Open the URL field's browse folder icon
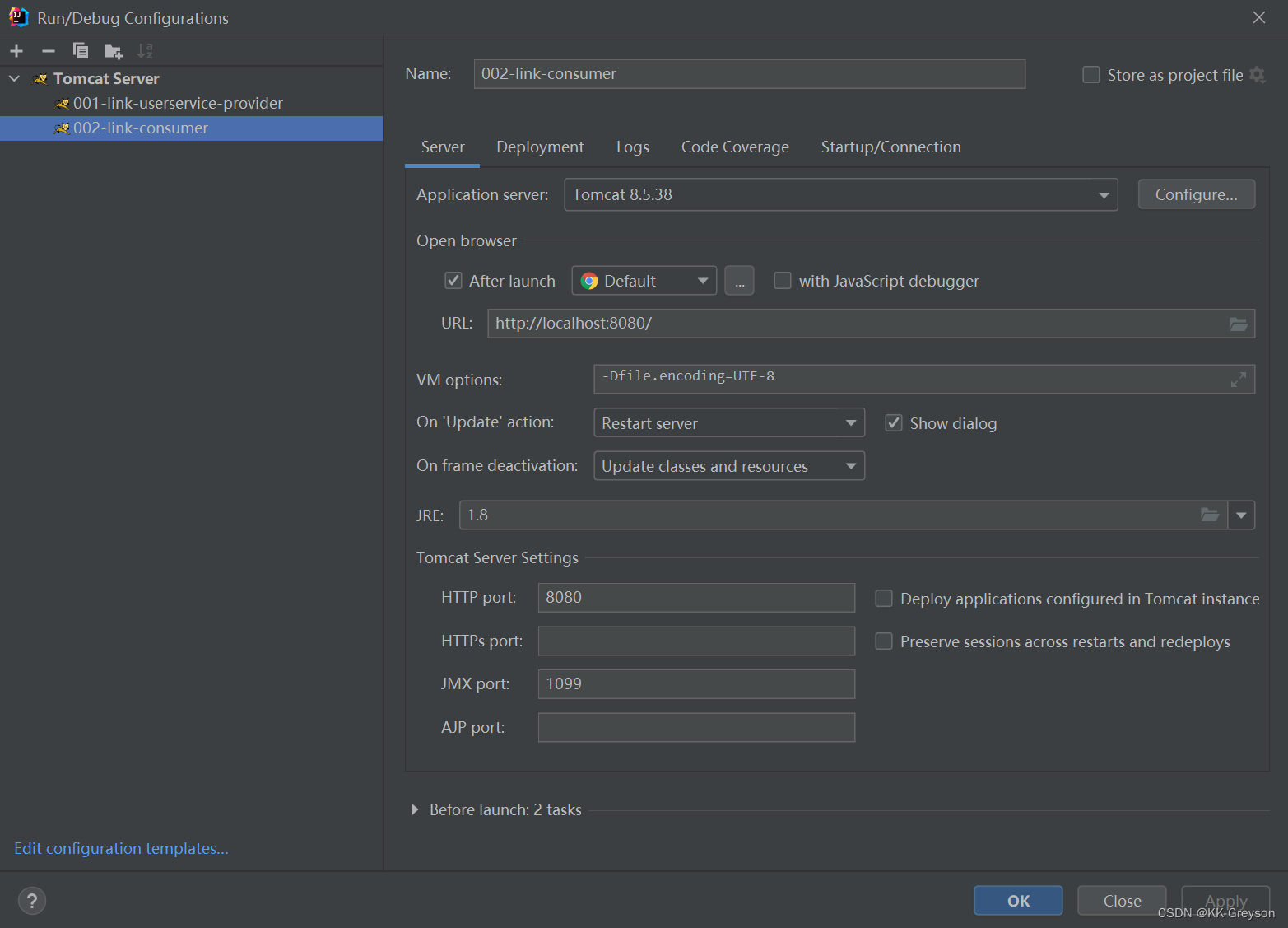 coord(1239,324)
